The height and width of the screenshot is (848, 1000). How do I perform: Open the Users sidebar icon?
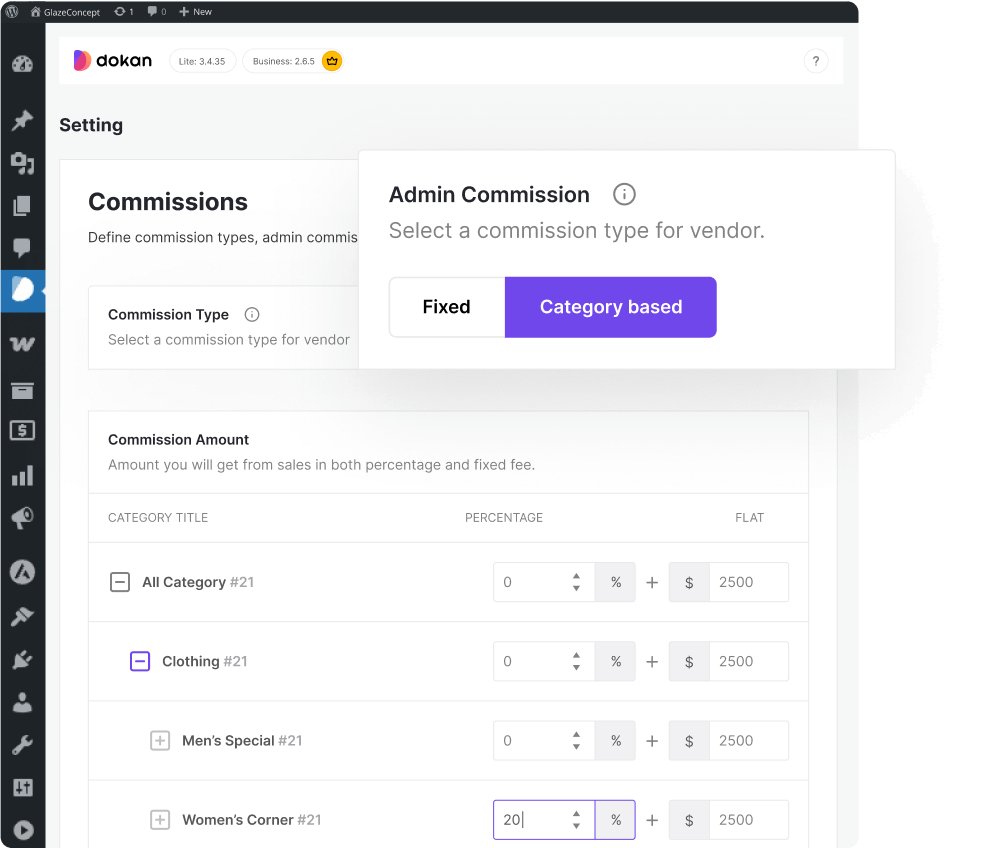22,702
